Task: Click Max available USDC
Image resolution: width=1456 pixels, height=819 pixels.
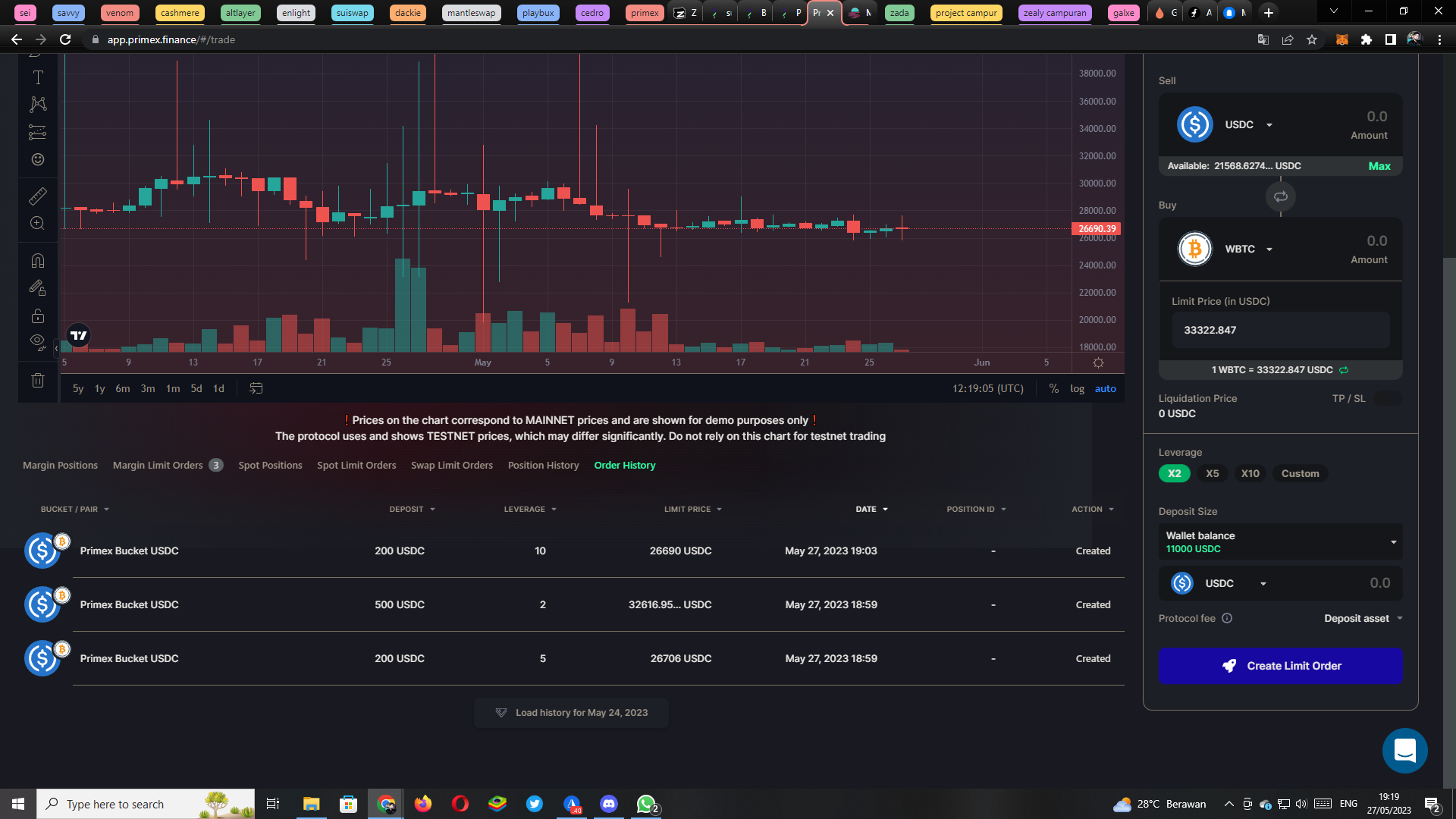Action: (1379, 166)
